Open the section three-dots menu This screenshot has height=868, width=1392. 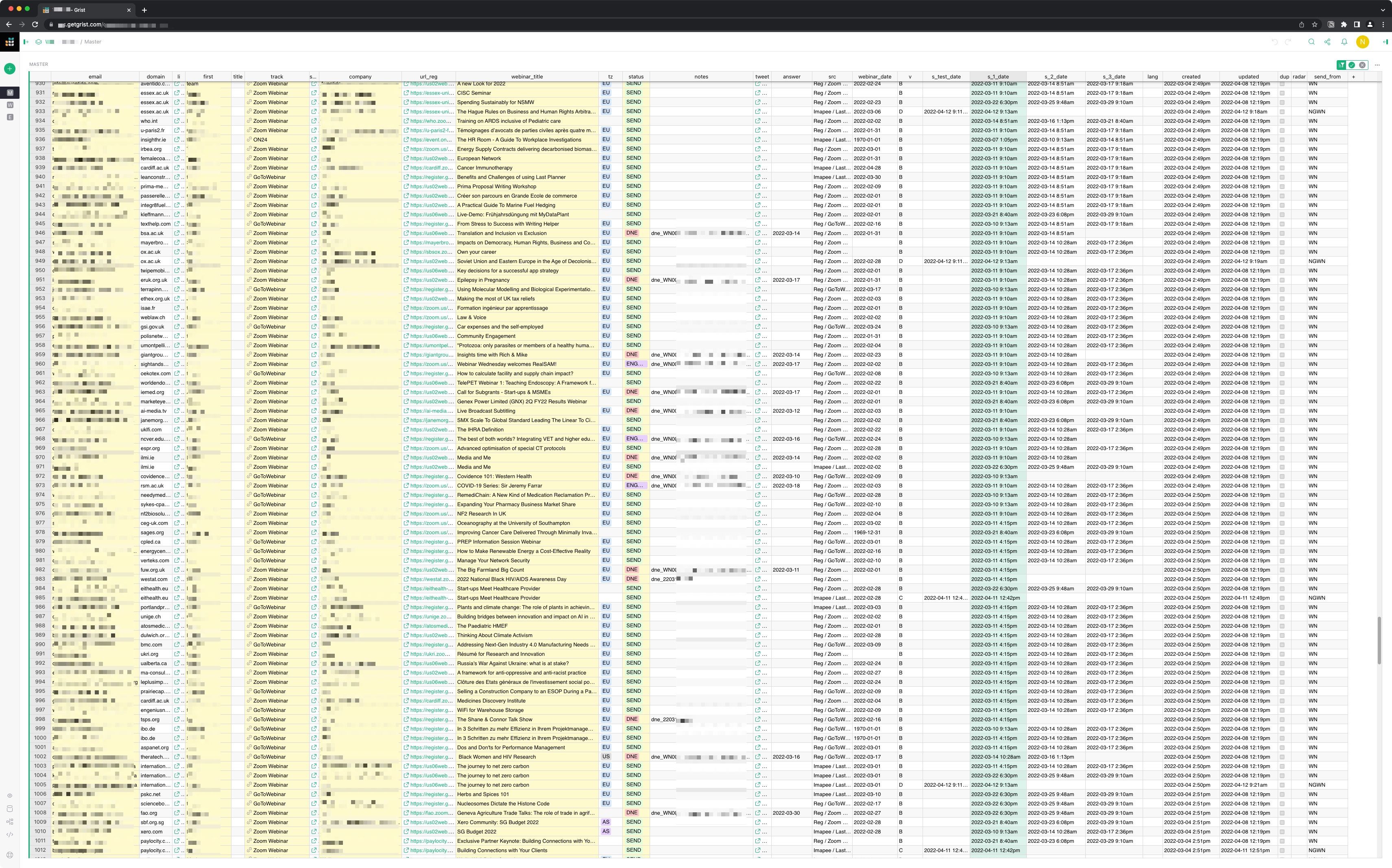(1377, 65)
